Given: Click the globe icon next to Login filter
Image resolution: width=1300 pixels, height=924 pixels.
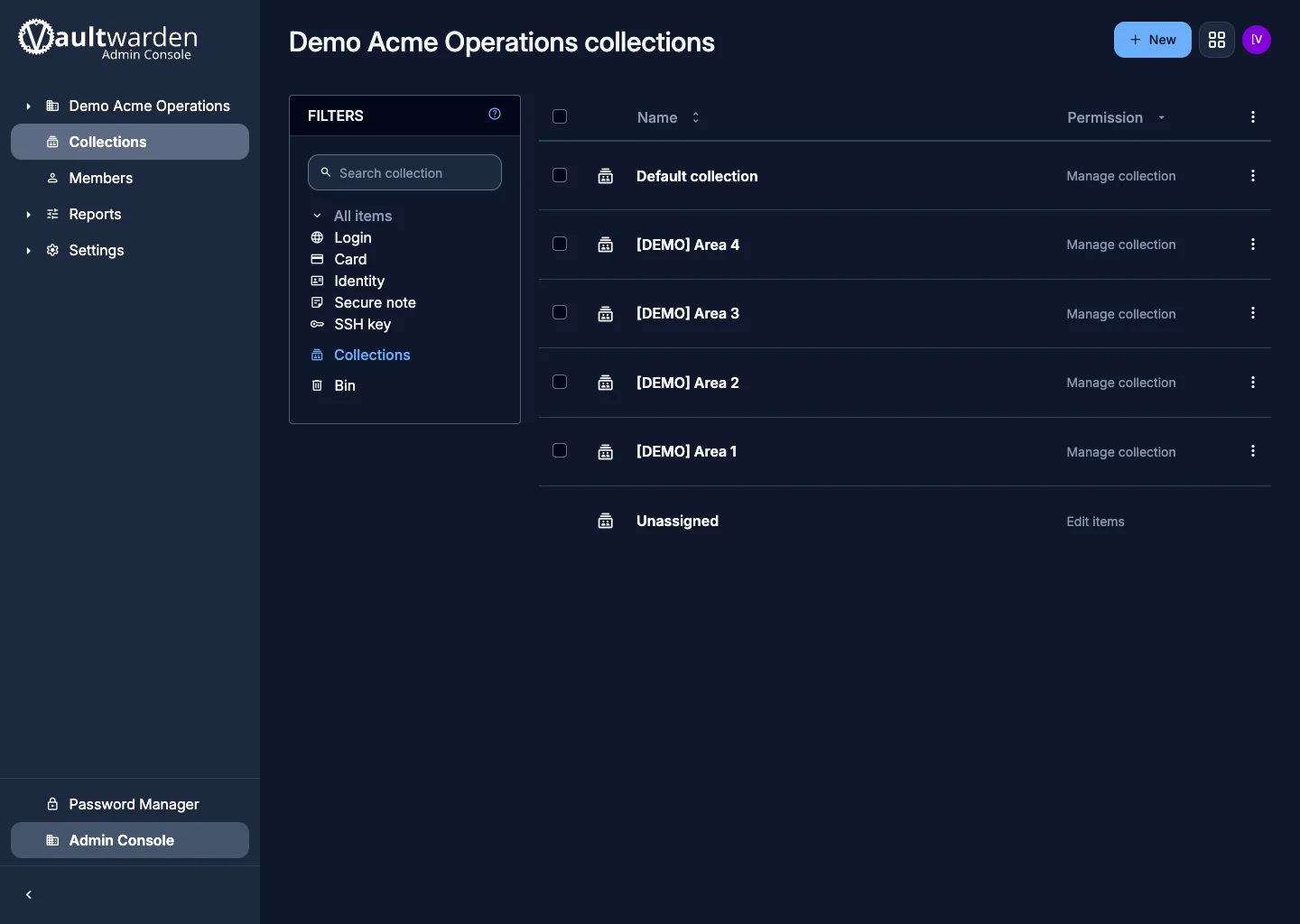Looking at the screenshot, I should [317, 237].
